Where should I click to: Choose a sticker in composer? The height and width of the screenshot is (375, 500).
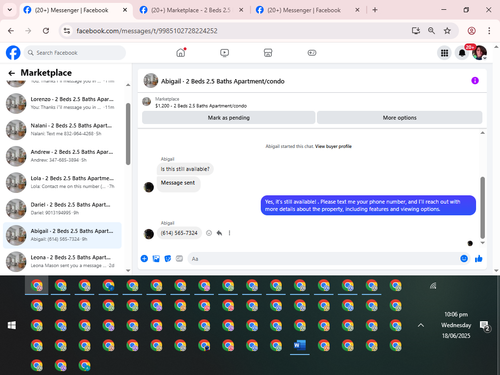(168, 258)
